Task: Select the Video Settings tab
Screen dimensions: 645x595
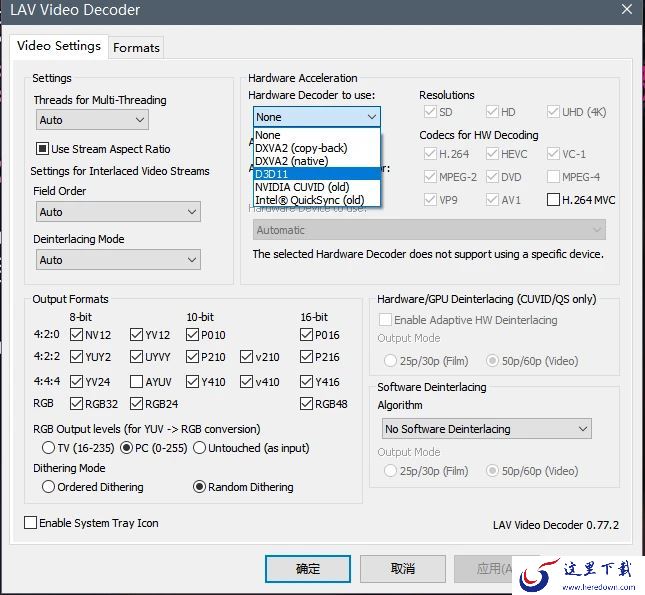Action: point(59,46)
